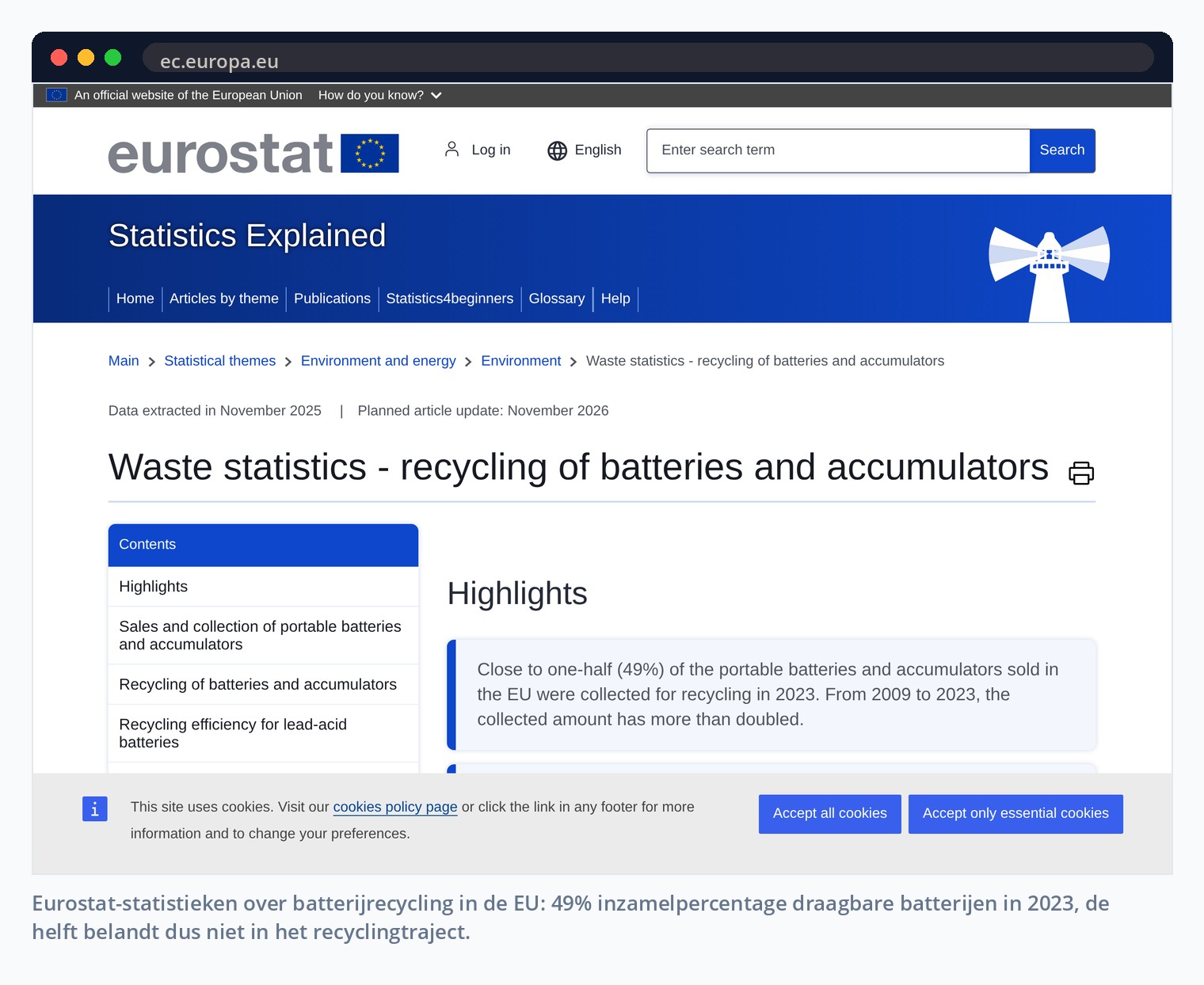Open the Environment and energy breadcrumb
Image resolution: width=1204 pixels, height=985 pixels.
pos(379,361)
